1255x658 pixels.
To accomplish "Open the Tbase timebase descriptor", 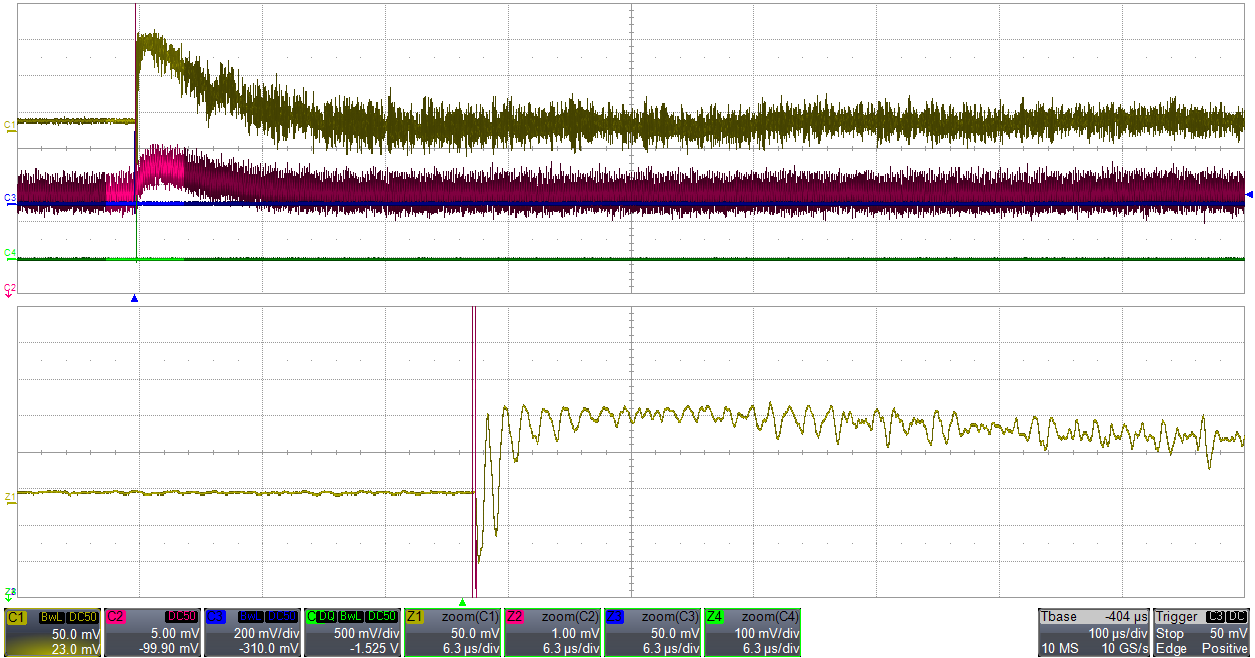I will tap(1094, 632).
